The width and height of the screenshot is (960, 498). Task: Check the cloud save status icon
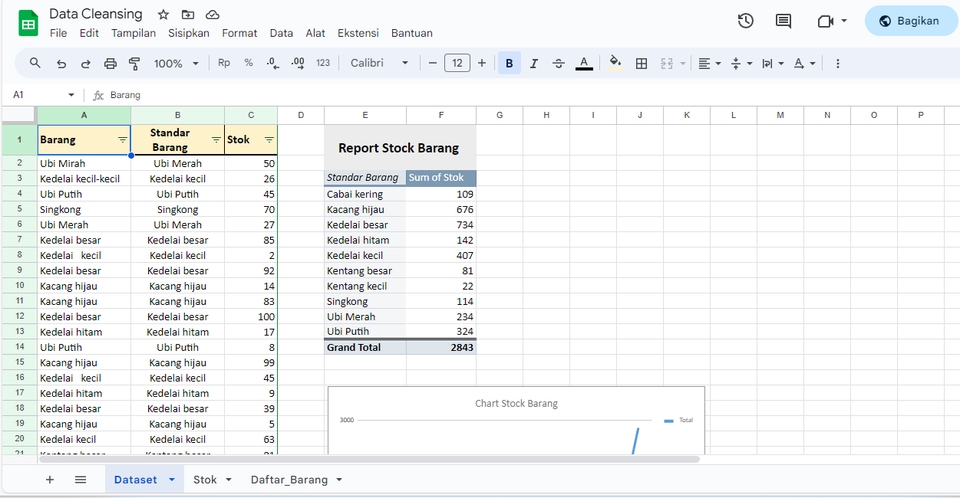pos(212,14)
